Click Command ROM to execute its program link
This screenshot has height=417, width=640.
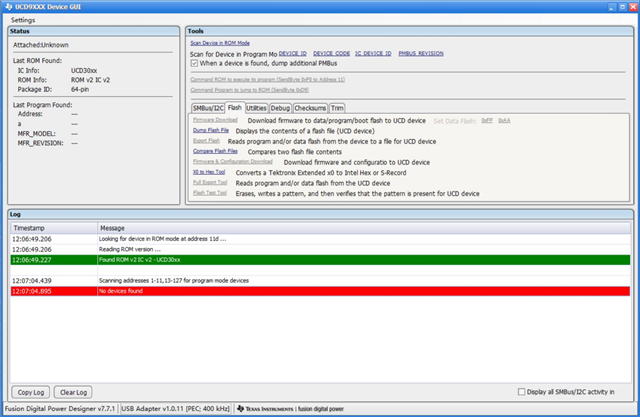click(x=267, y=80)
